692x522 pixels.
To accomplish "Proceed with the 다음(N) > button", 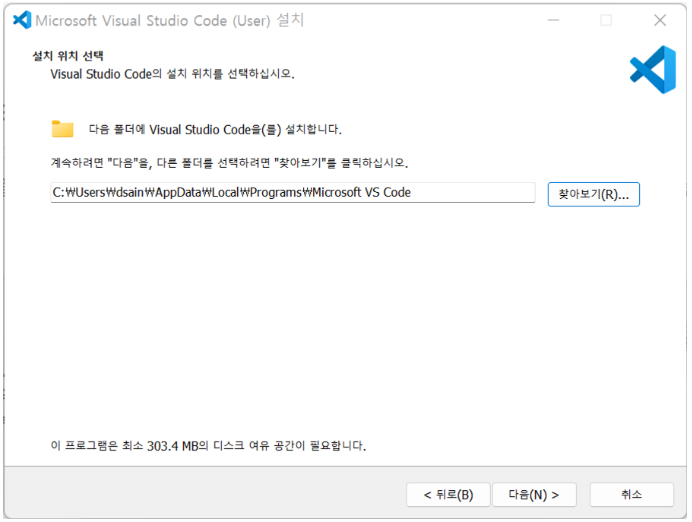I will (534, 495).
